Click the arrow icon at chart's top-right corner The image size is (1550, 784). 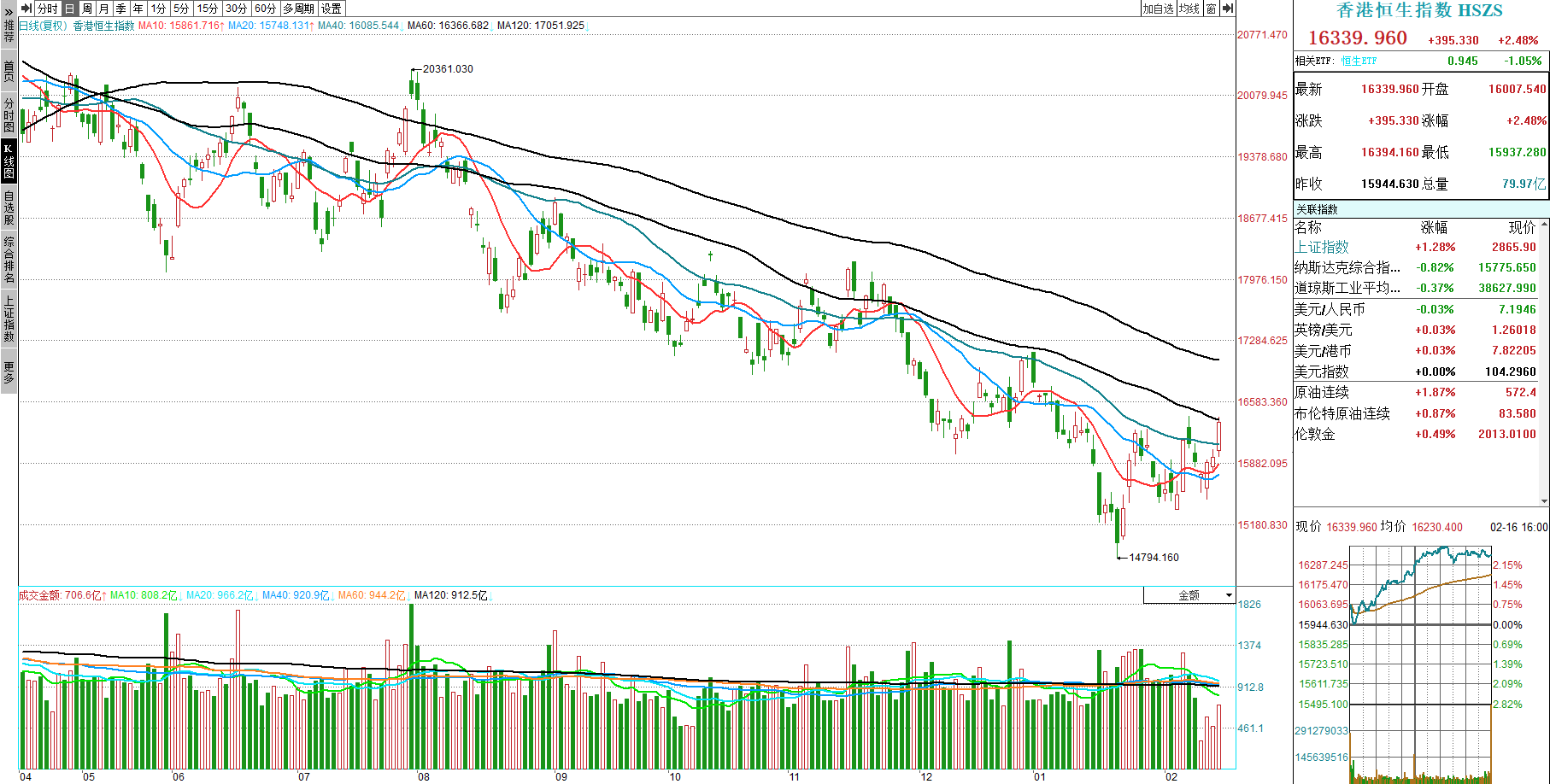pos(1228,9)
